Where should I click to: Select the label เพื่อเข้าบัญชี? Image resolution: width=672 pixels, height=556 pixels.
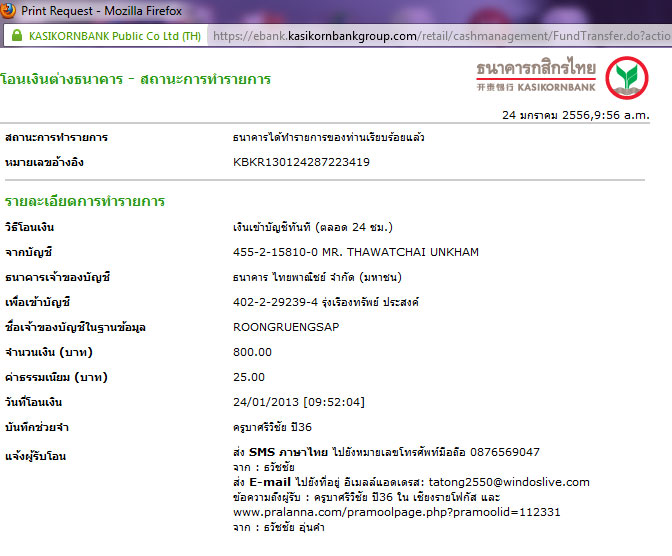pos(37,302)
